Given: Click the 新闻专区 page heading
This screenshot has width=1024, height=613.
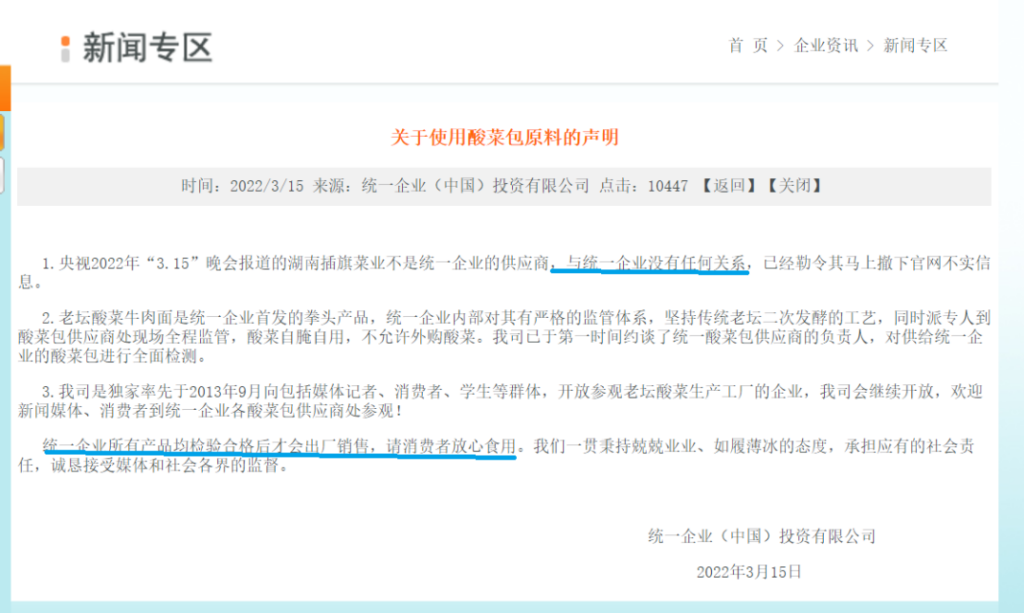Looking at the screenshot, I should click(147, 48).
